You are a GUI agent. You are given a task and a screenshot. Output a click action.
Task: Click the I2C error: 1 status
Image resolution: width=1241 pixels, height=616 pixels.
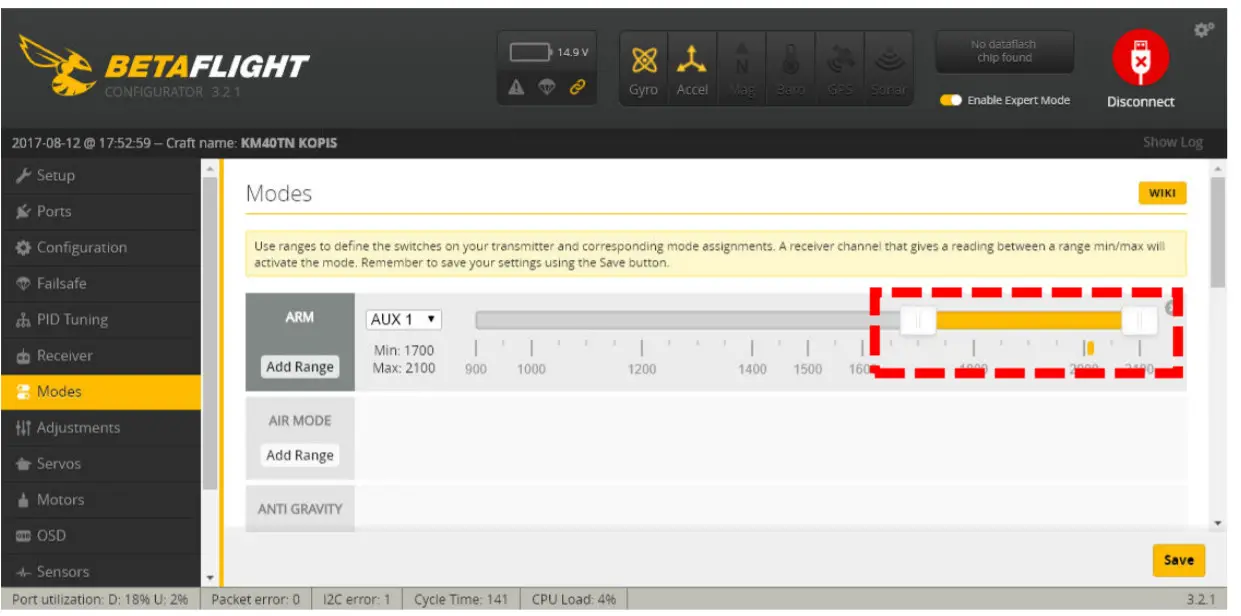[357, 600]
